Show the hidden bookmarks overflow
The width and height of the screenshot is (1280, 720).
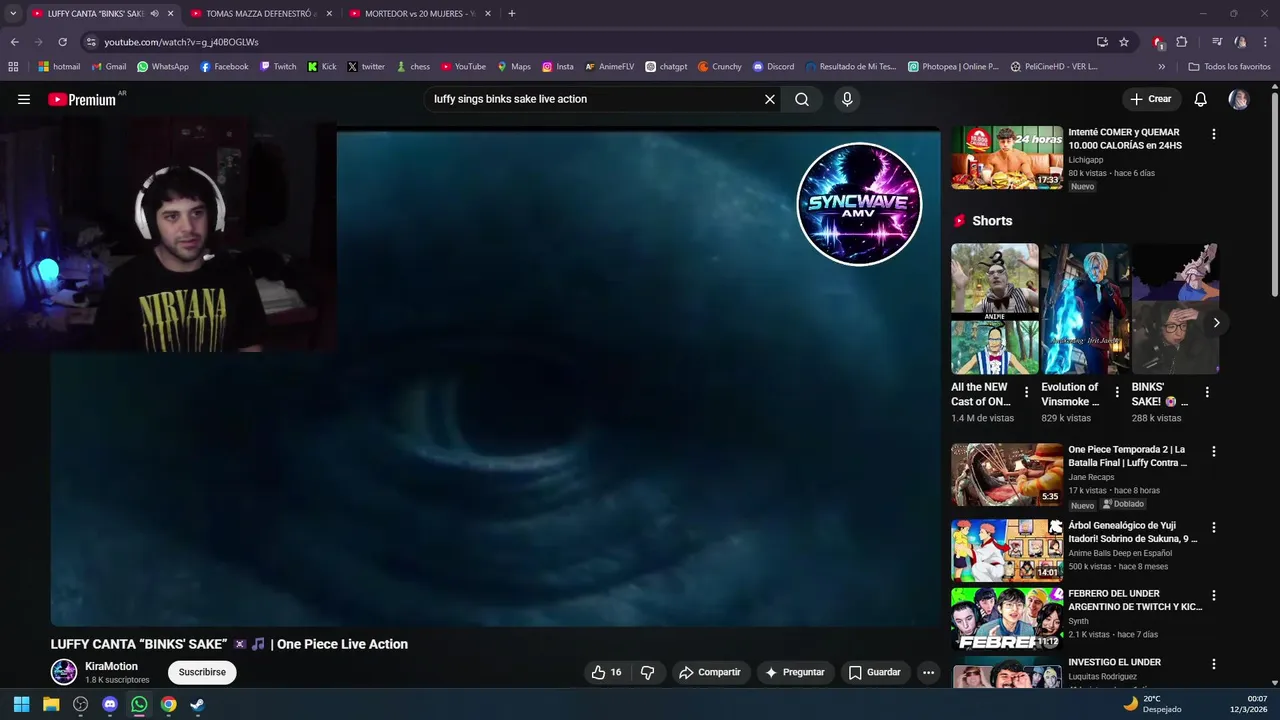[x=1161, y=67]
